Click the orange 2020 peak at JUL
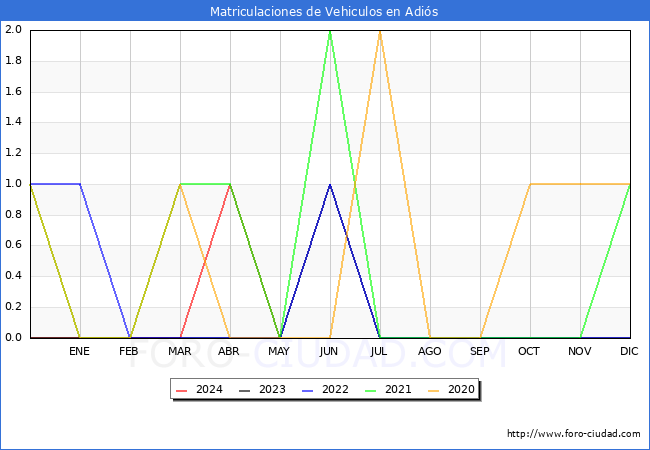The height and width of the screenshot is (450, 650). [380, 31]
